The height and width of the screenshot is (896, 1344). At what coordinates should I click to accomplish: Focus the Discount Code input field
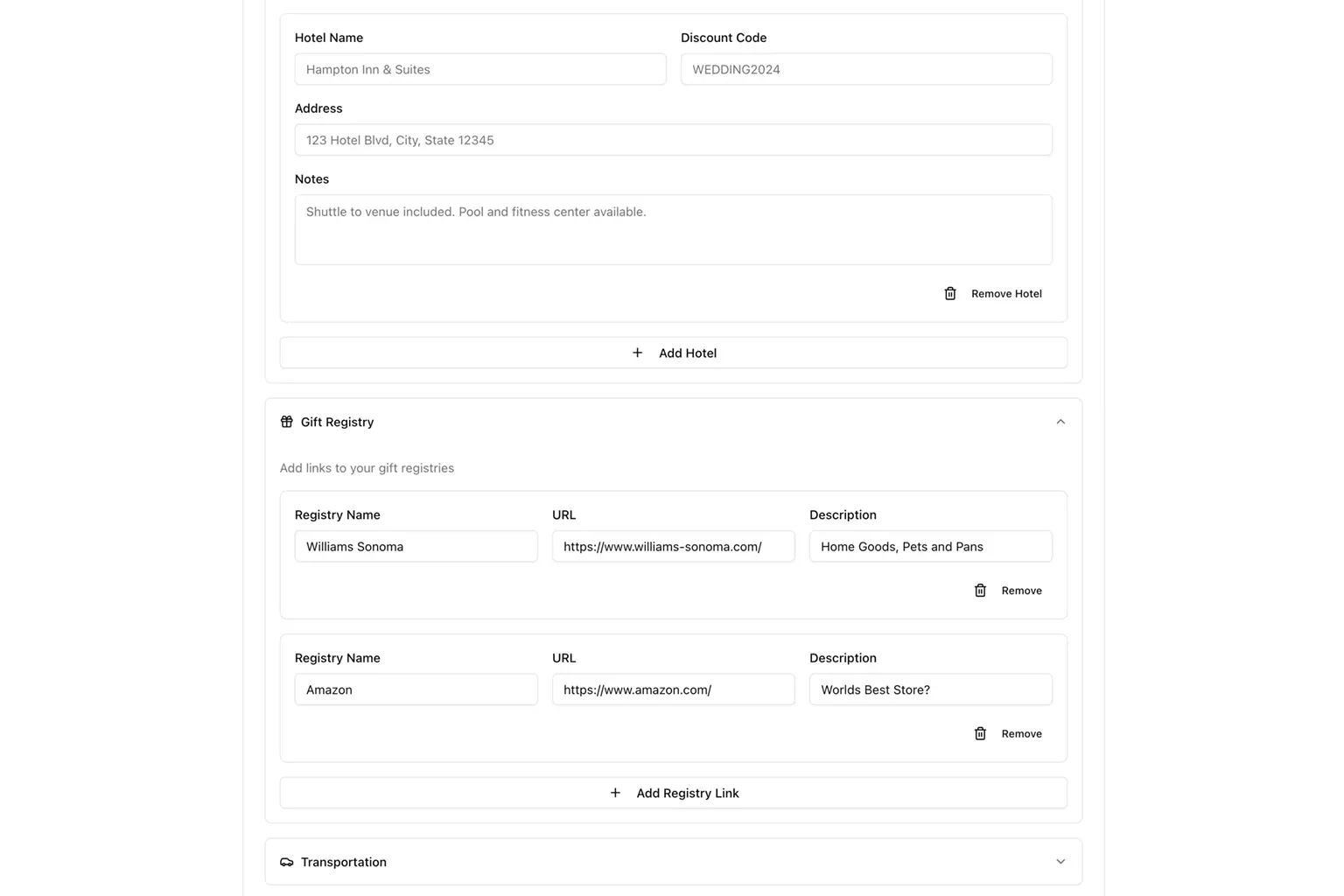866,69
